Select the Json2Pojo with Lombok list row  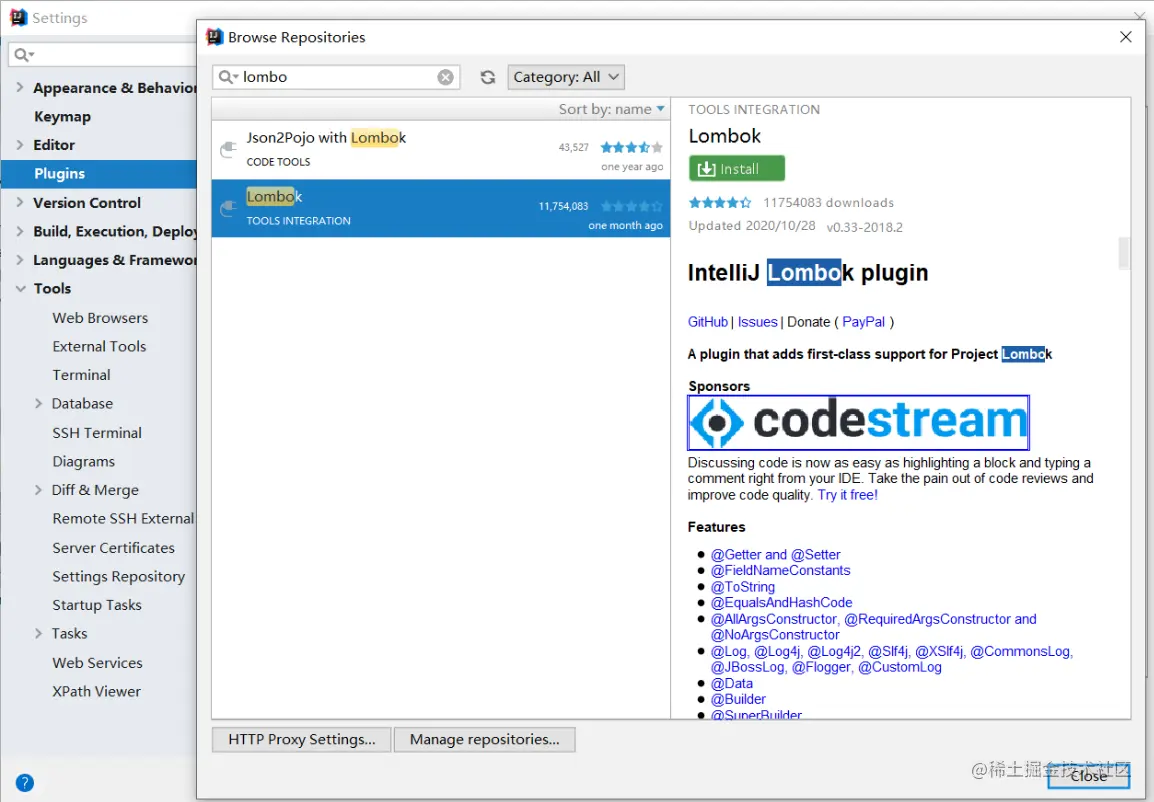(441, 150)
